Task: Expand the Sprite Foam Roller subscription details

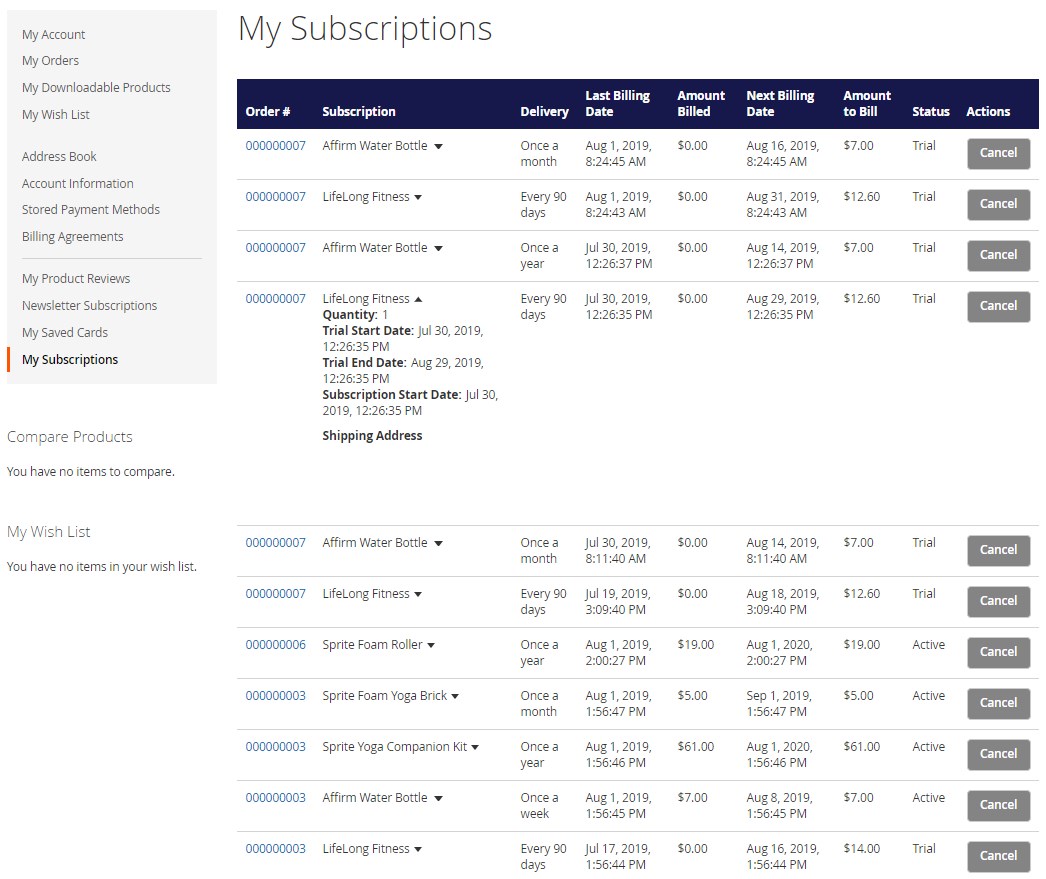Action: (x=431, y=646)
